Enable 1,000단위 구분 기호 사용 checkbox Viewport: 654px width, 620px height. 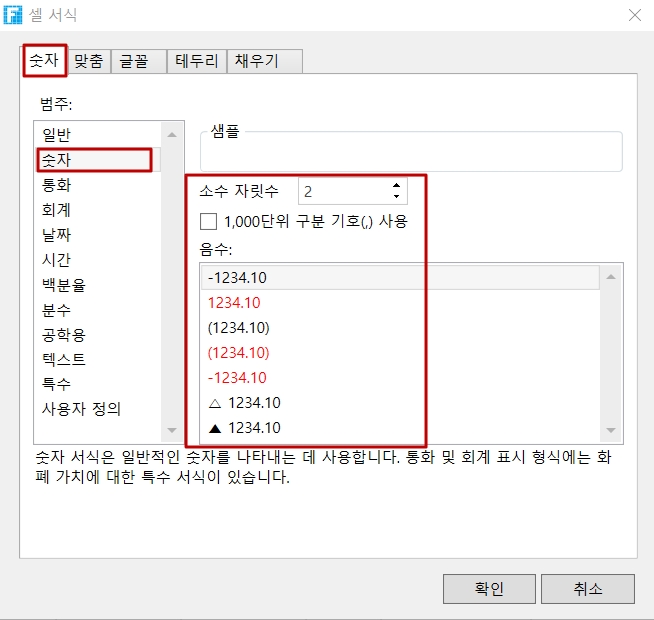pos(209,221)
